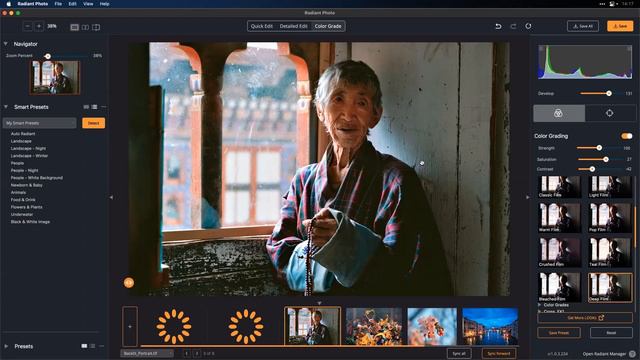Select the Food & Drink preset
The width and height of the screenshot is (640, 360).
click(23, 200)
